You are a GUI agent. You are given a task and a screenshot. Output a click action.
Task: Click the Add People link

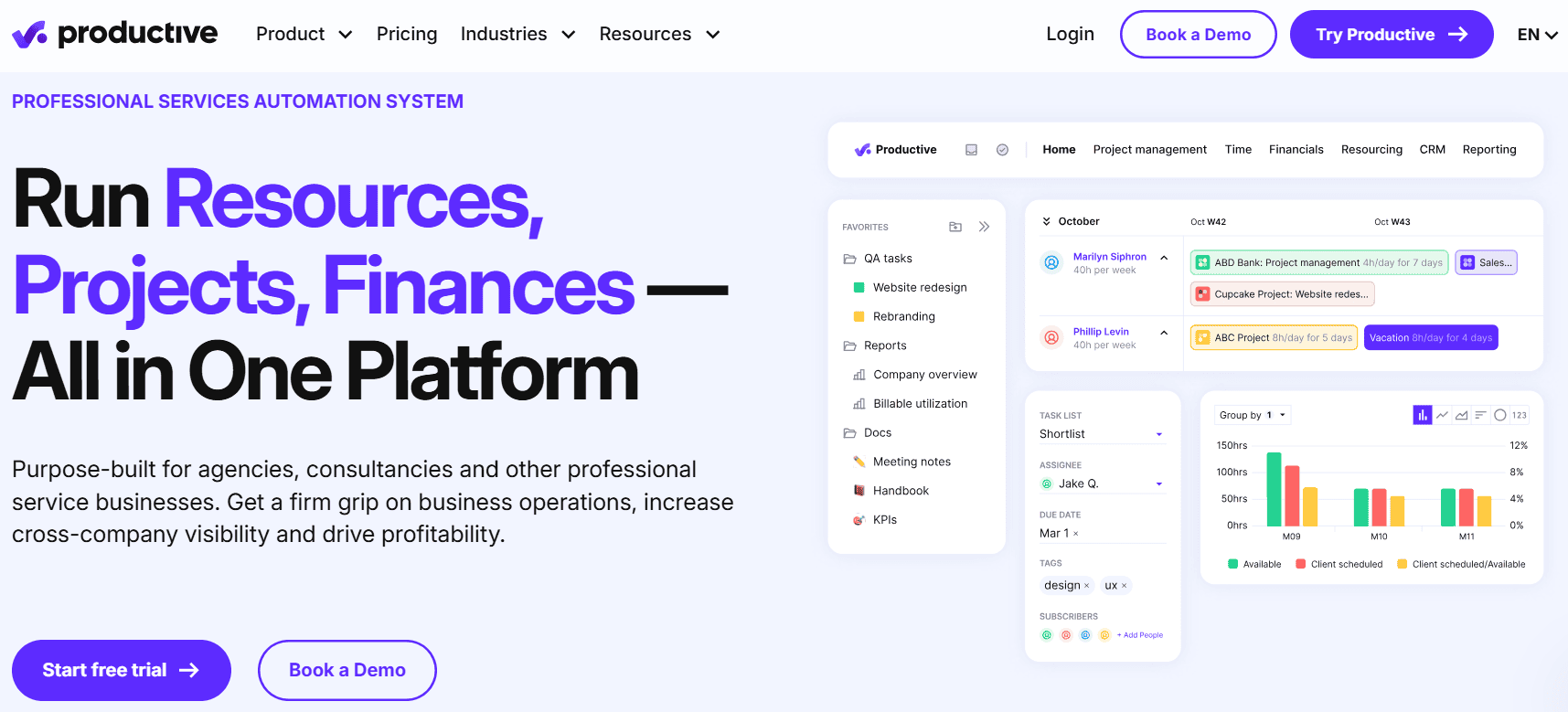coord(1140,635)
